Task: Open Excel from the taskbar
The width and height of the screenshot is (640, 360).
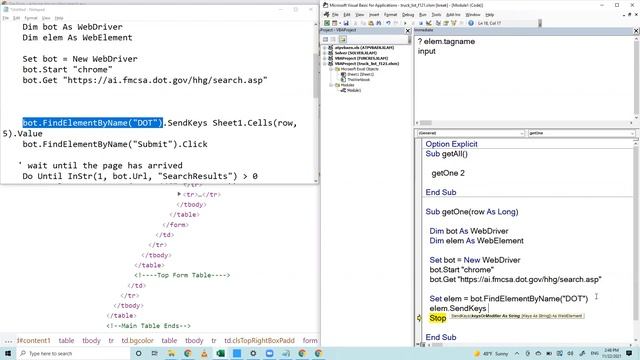Action: [220, 353]
